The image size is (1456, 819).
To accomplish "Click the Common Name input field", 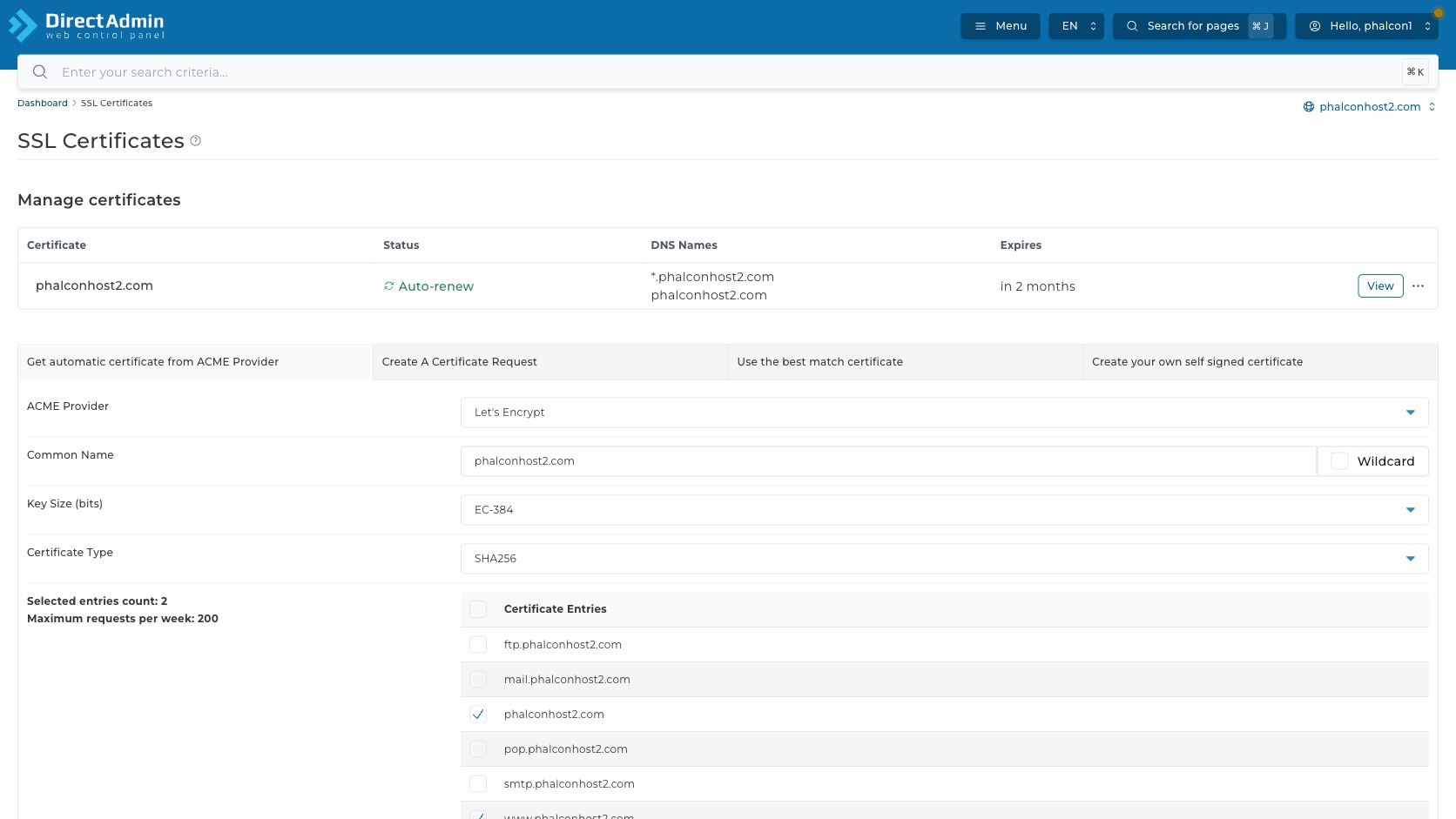I will pos(888,461).
